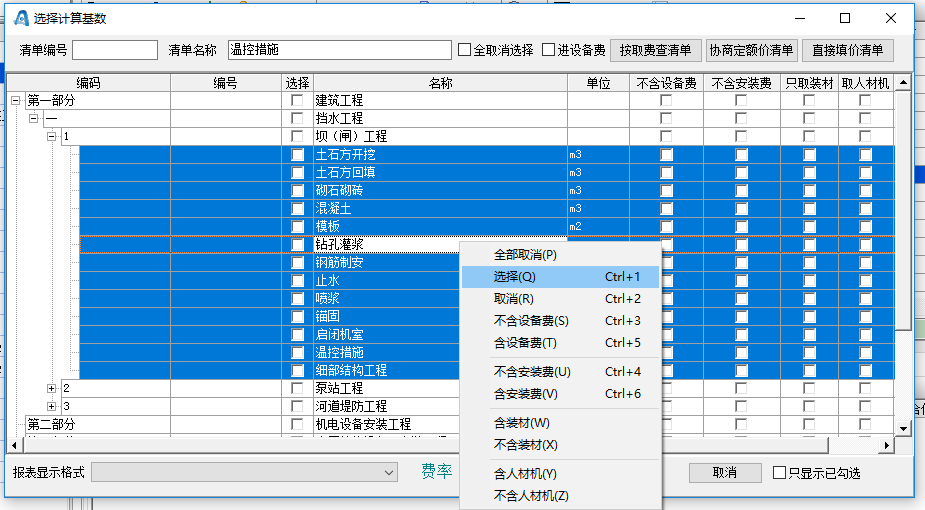This screenshot has height=510, width=925.
Task: Click the 清单编号 input field
Action: pos(115,50)
